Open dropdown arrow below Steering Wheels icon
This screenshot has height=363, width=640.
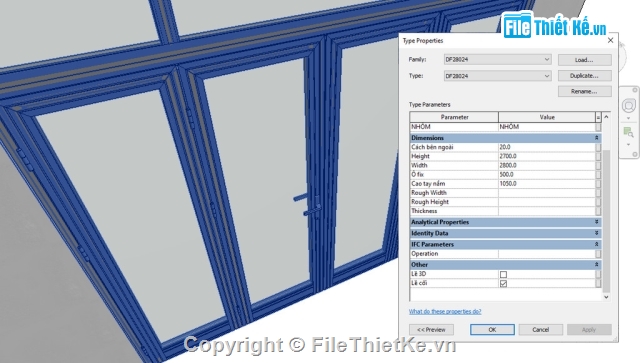629,118
